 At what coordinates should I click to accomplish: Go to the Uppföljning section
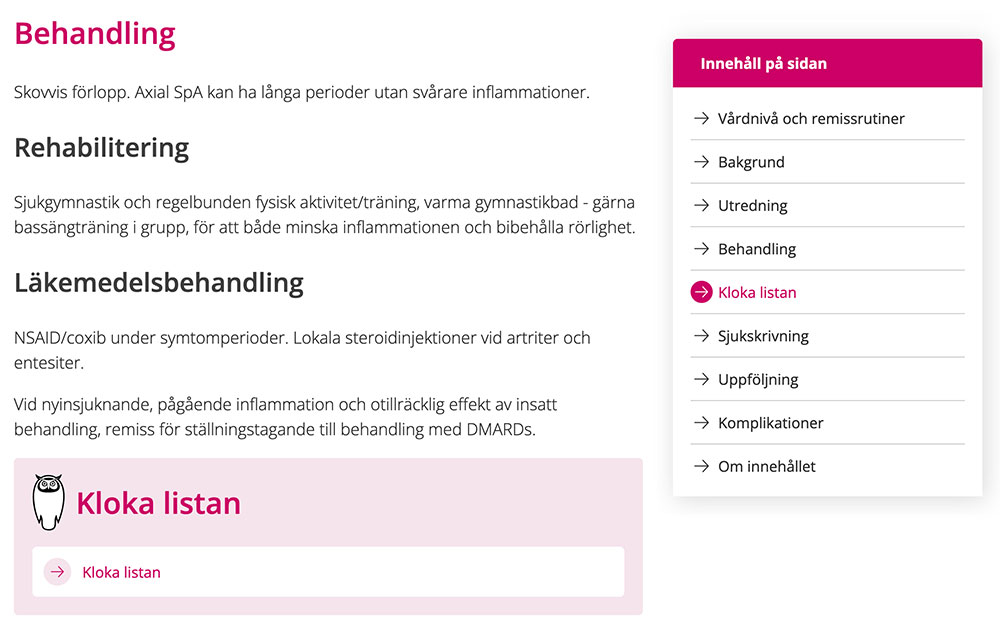760,379
